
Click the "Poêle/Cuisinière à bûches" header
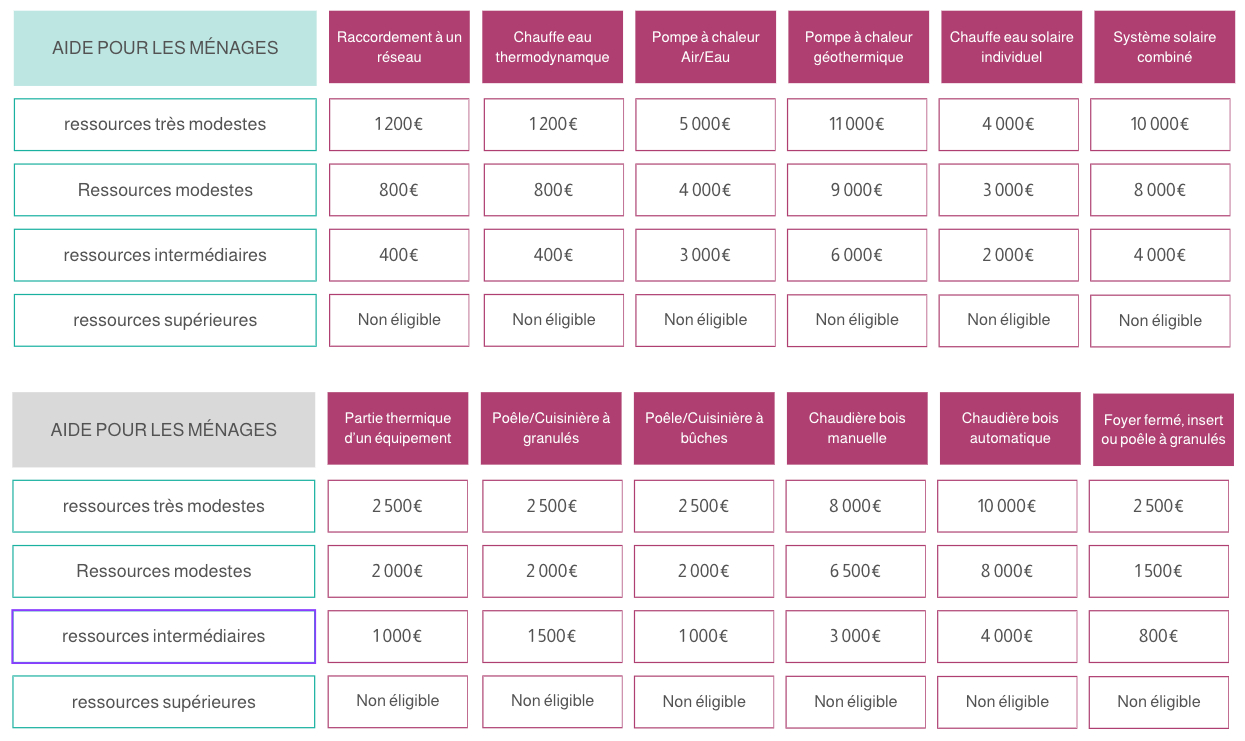[704, 428]
